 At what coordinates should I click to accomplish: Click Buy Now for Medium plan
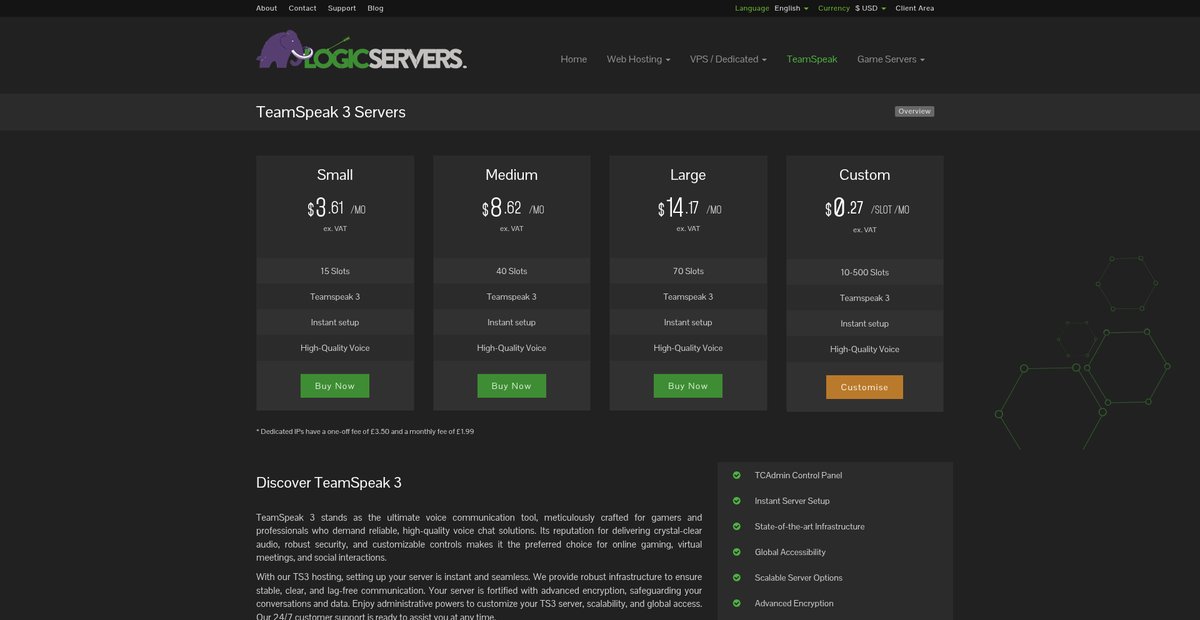512,386
